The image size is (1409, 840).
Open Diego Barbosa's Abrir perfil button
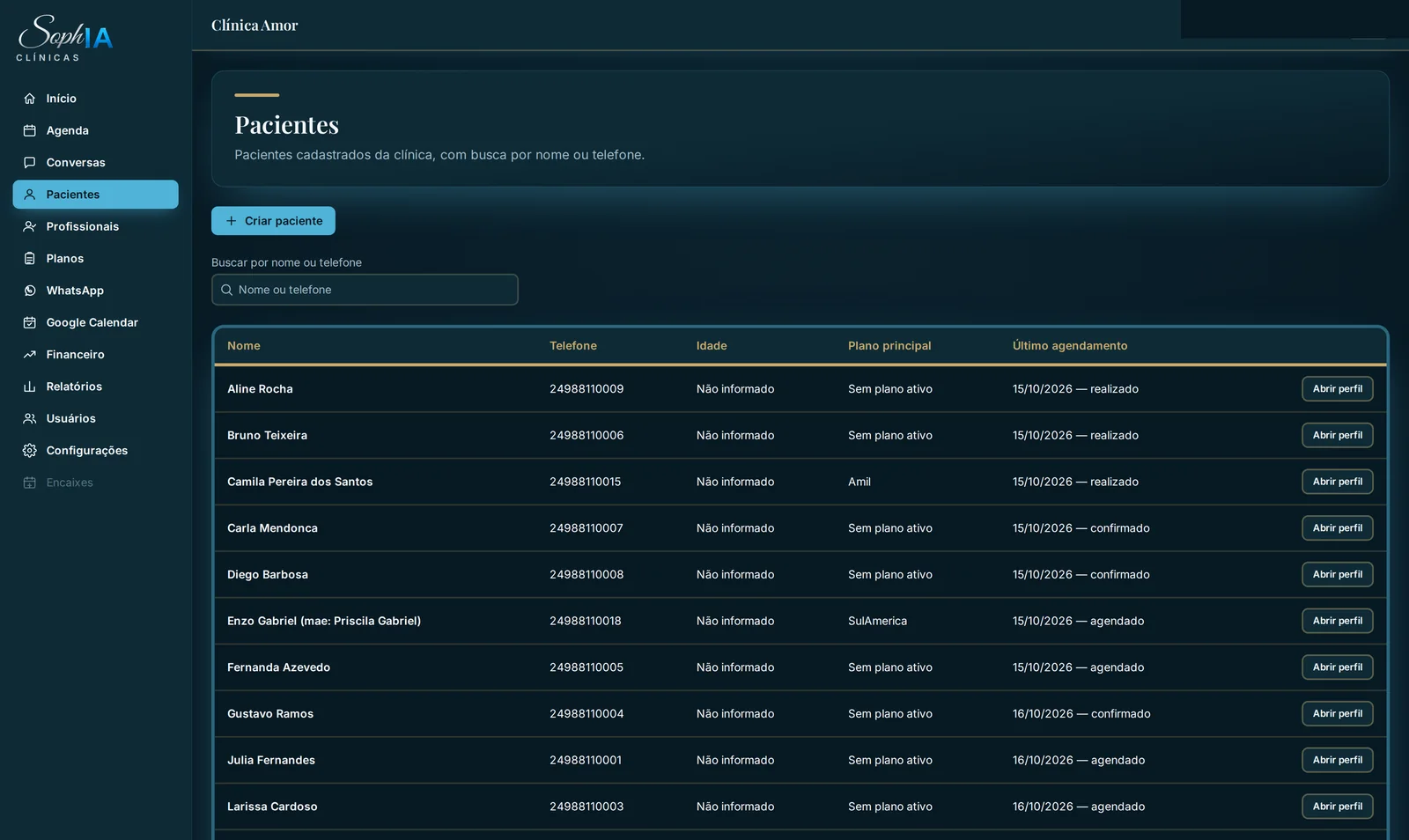[1337, 574]
